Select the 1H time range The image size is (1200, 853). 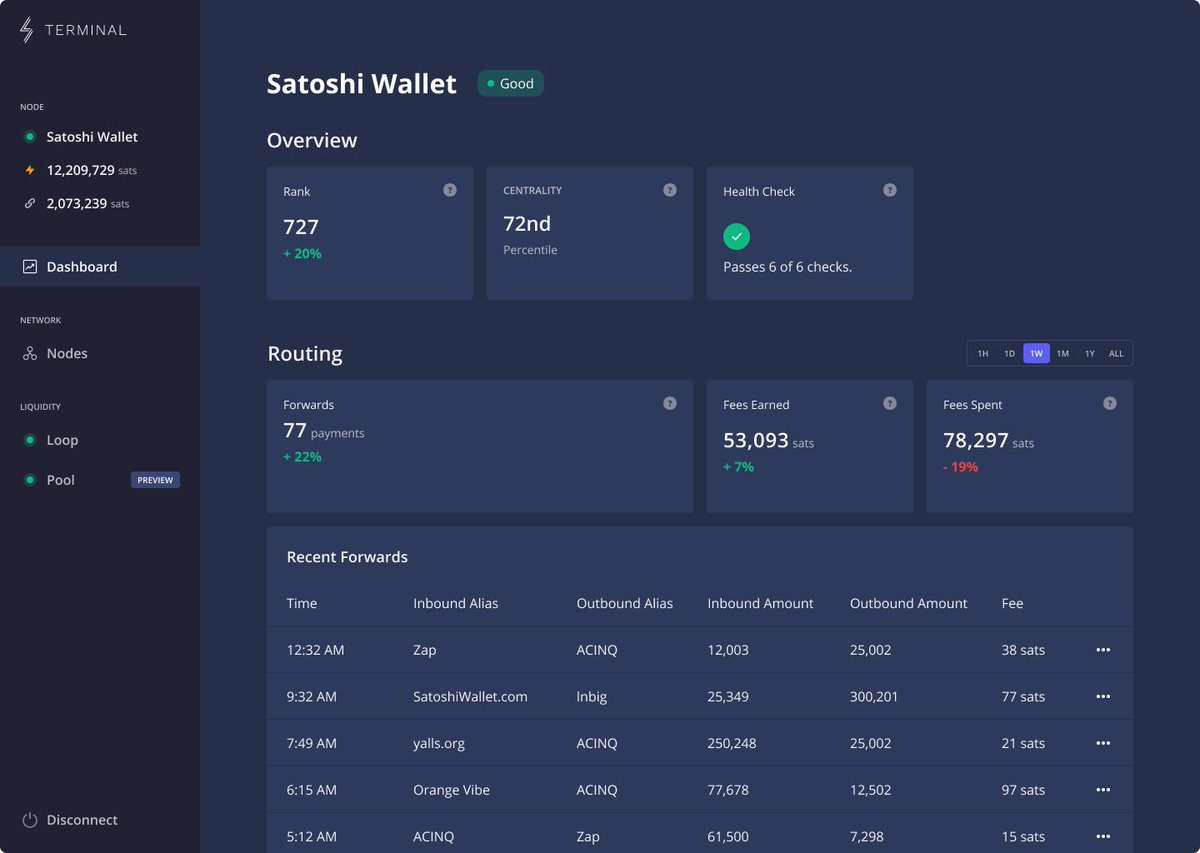[x=983, y=353]
